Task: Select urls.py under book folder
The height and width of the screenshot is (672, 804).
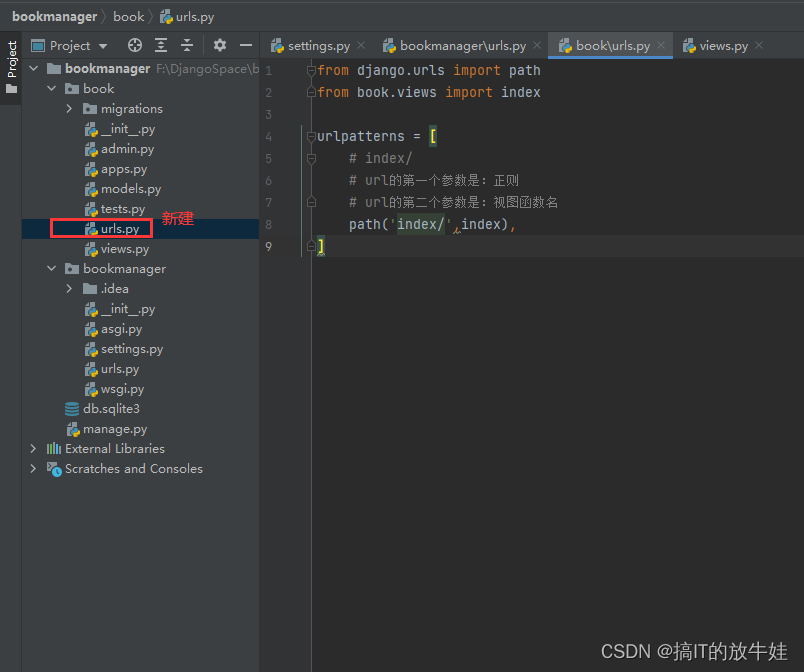Action: [x=120, y=229]
